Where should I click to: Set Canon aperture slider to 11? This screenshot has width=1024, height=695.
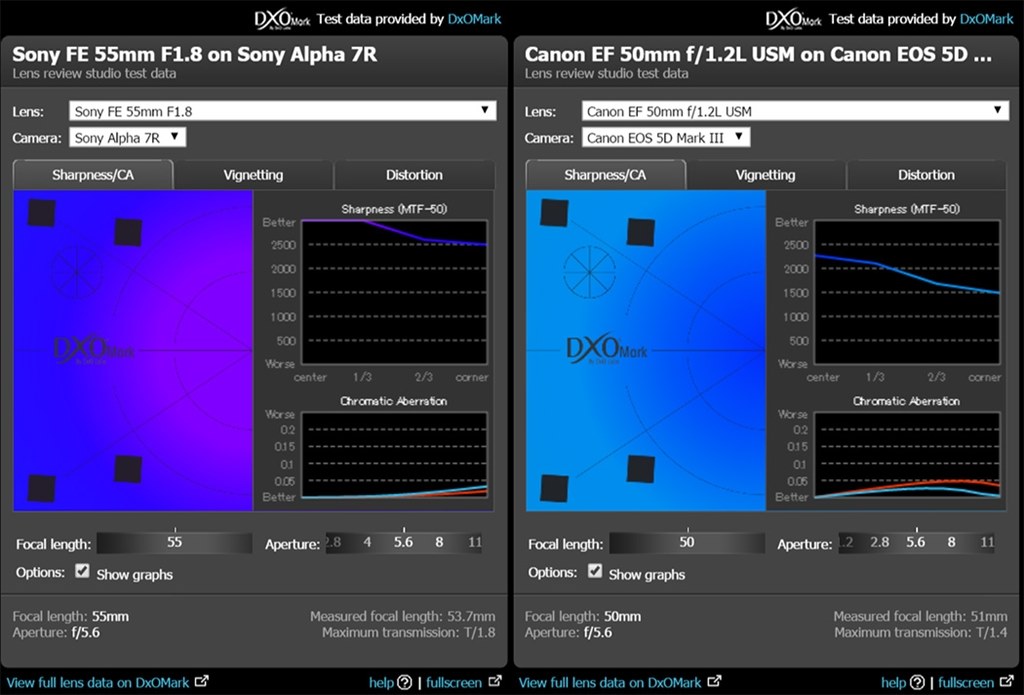click(x=987, y=542)
